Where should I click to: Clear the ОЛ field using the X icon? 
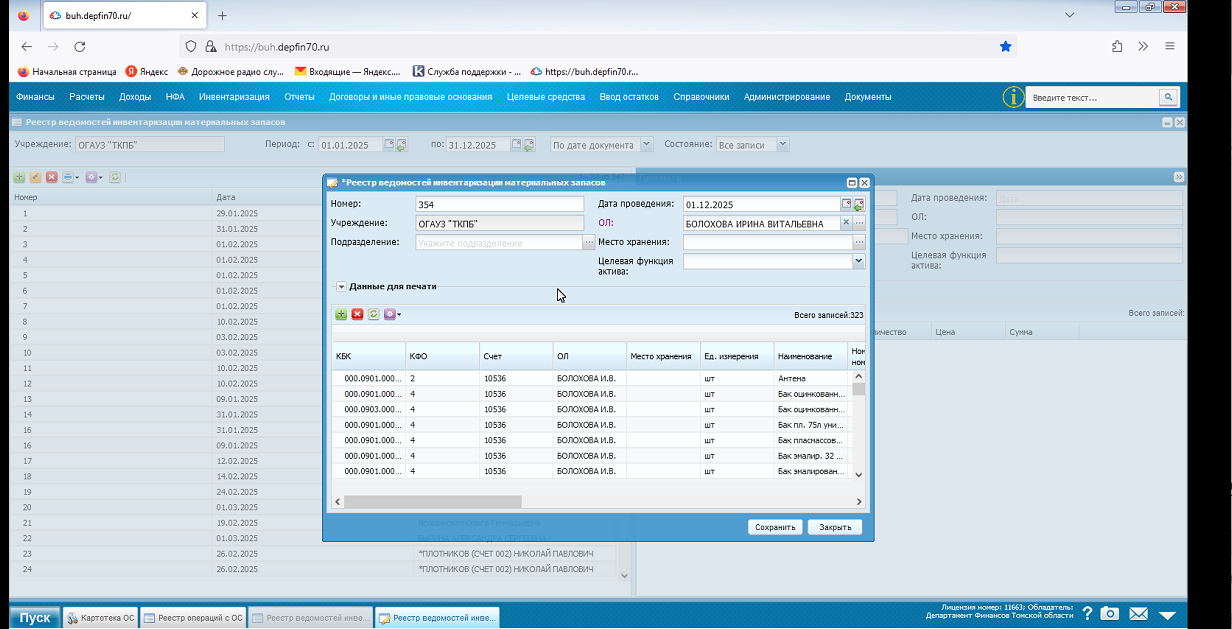point(846,223)
